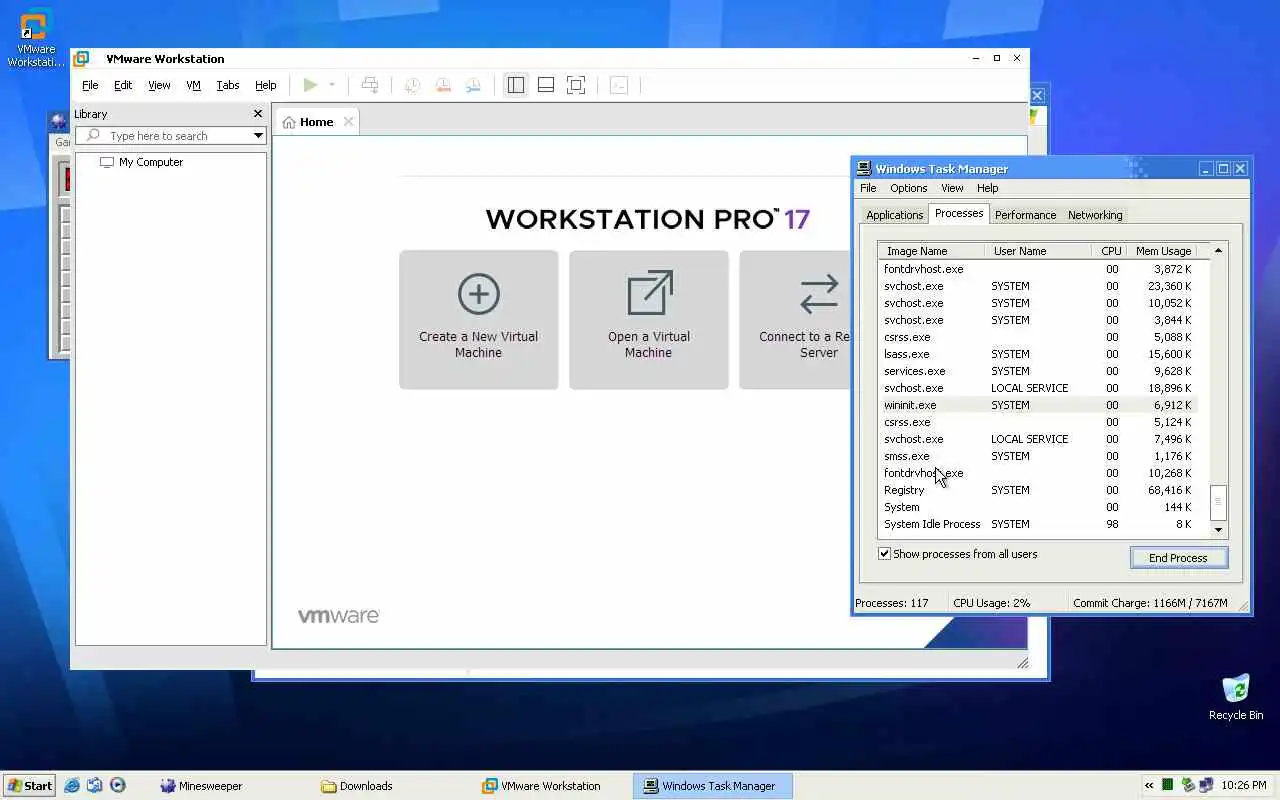Toggle Show processes from all users checkbox
1280x800 pixels.
tap(884, 554)
